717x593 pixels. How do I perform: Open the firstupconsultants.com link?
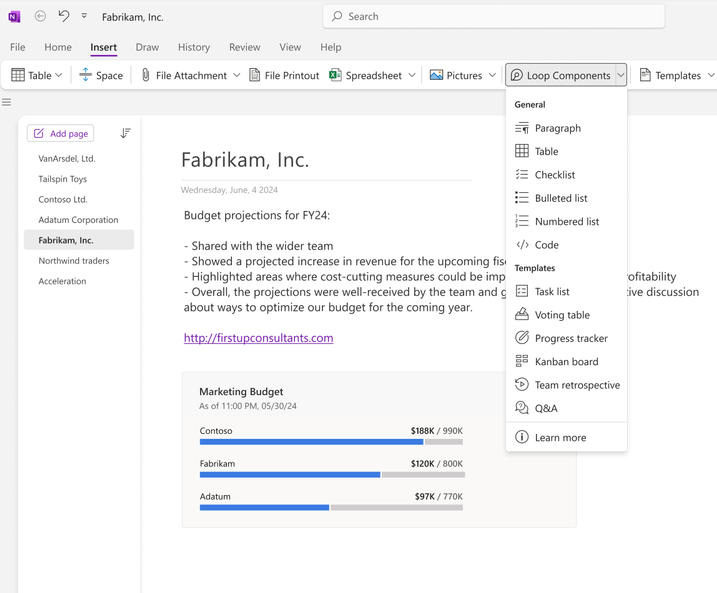[258, 338]
